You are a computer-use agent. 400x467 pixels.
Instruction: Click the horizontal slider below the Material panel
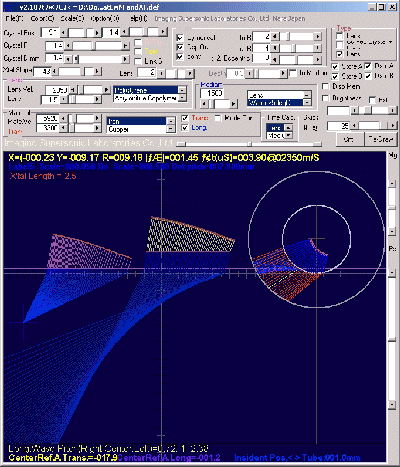[249, 144]
